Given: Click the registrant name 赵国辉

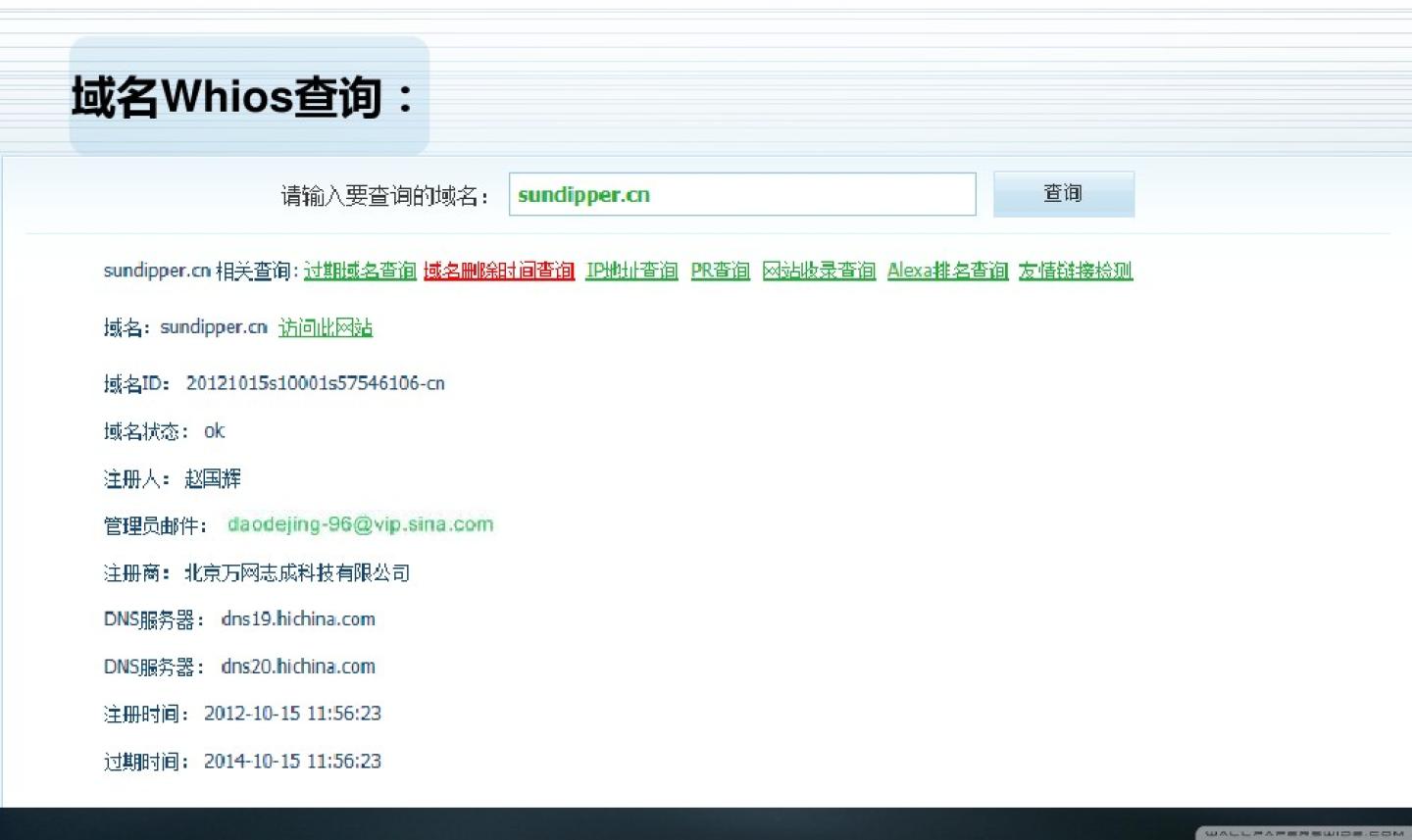Looking at the screenshot, I should click(x=213, y=478).
